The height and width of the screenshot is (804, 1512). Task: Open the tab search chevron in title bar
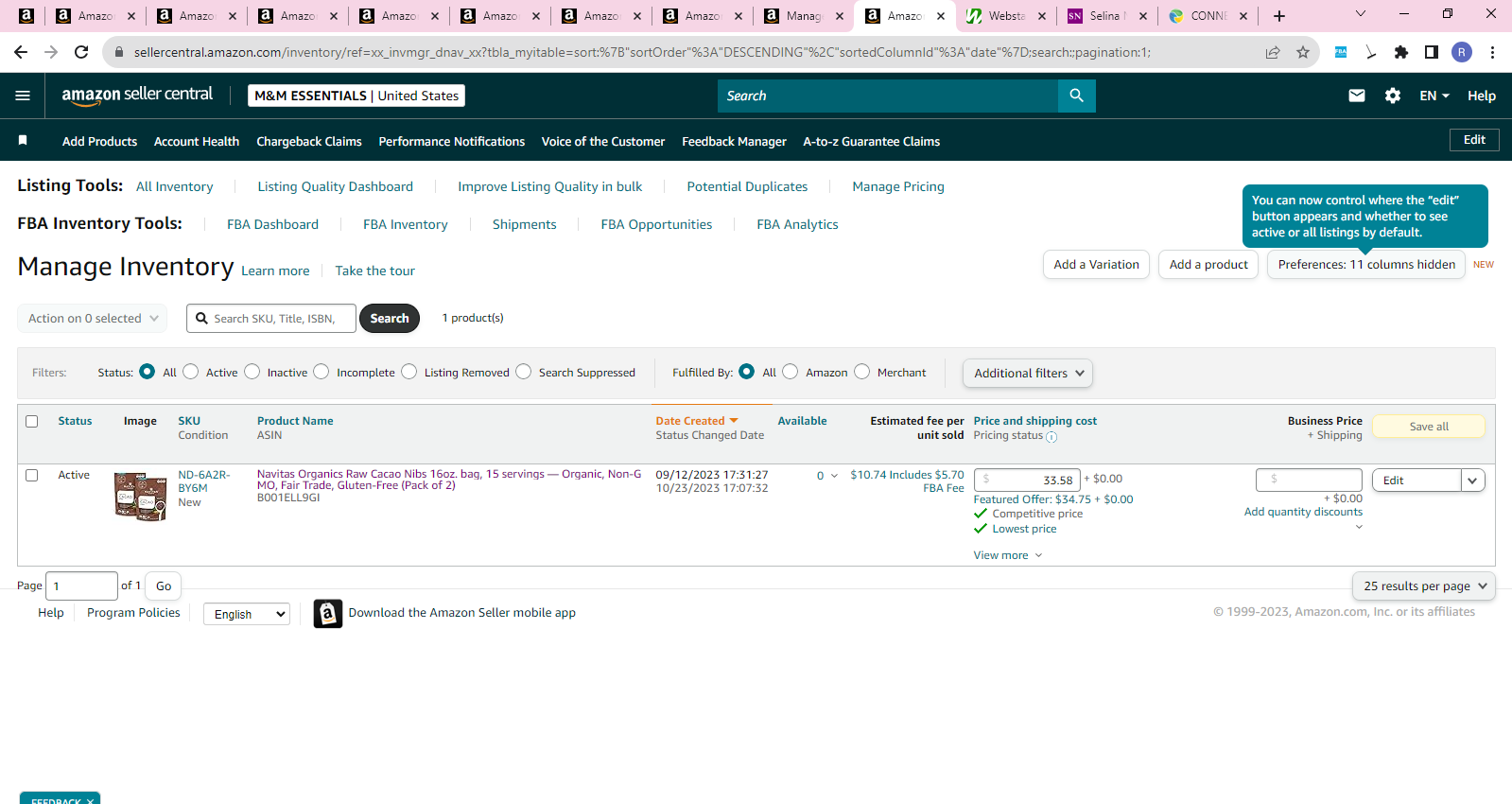click(x=1361, y=14)
